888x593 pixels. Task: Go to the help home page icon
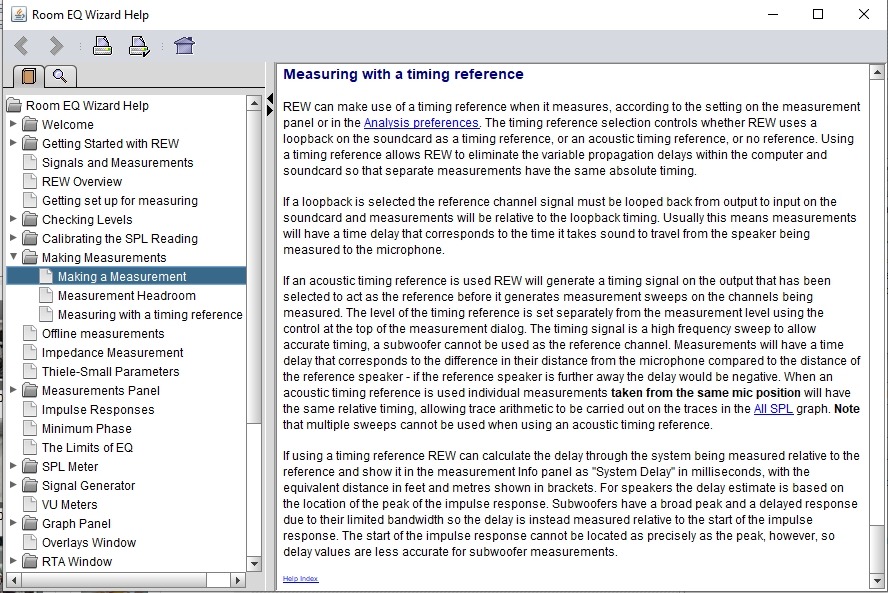click(184, 45)
